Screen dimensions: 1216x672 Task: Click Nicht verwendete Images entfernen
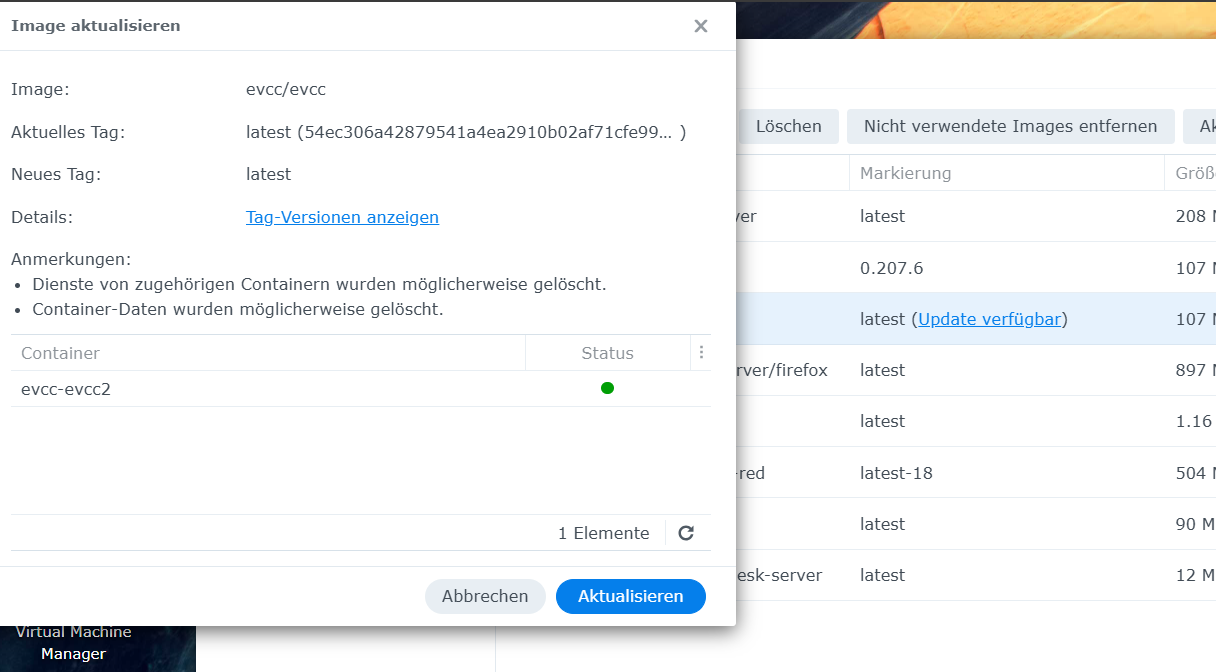(x=1010, y=126)
